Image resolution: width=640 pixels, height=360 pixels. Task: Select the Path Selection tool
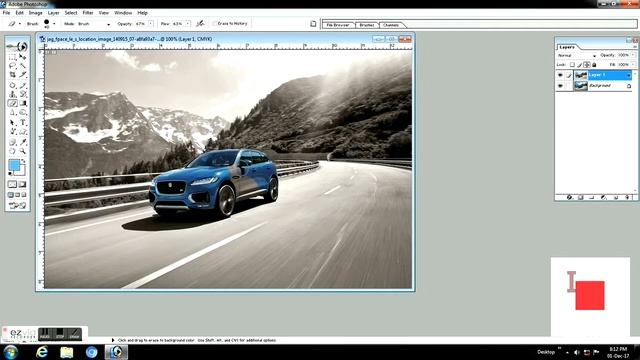(13, 123)
